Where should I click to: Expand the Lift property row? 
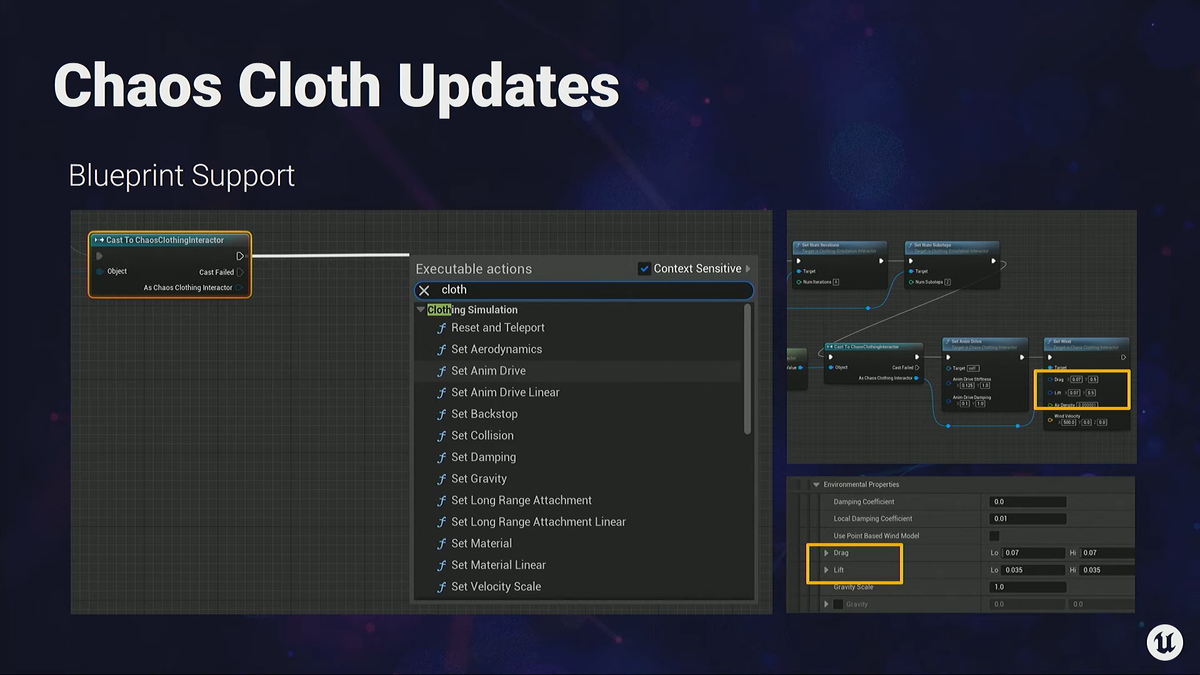point(826,570)
